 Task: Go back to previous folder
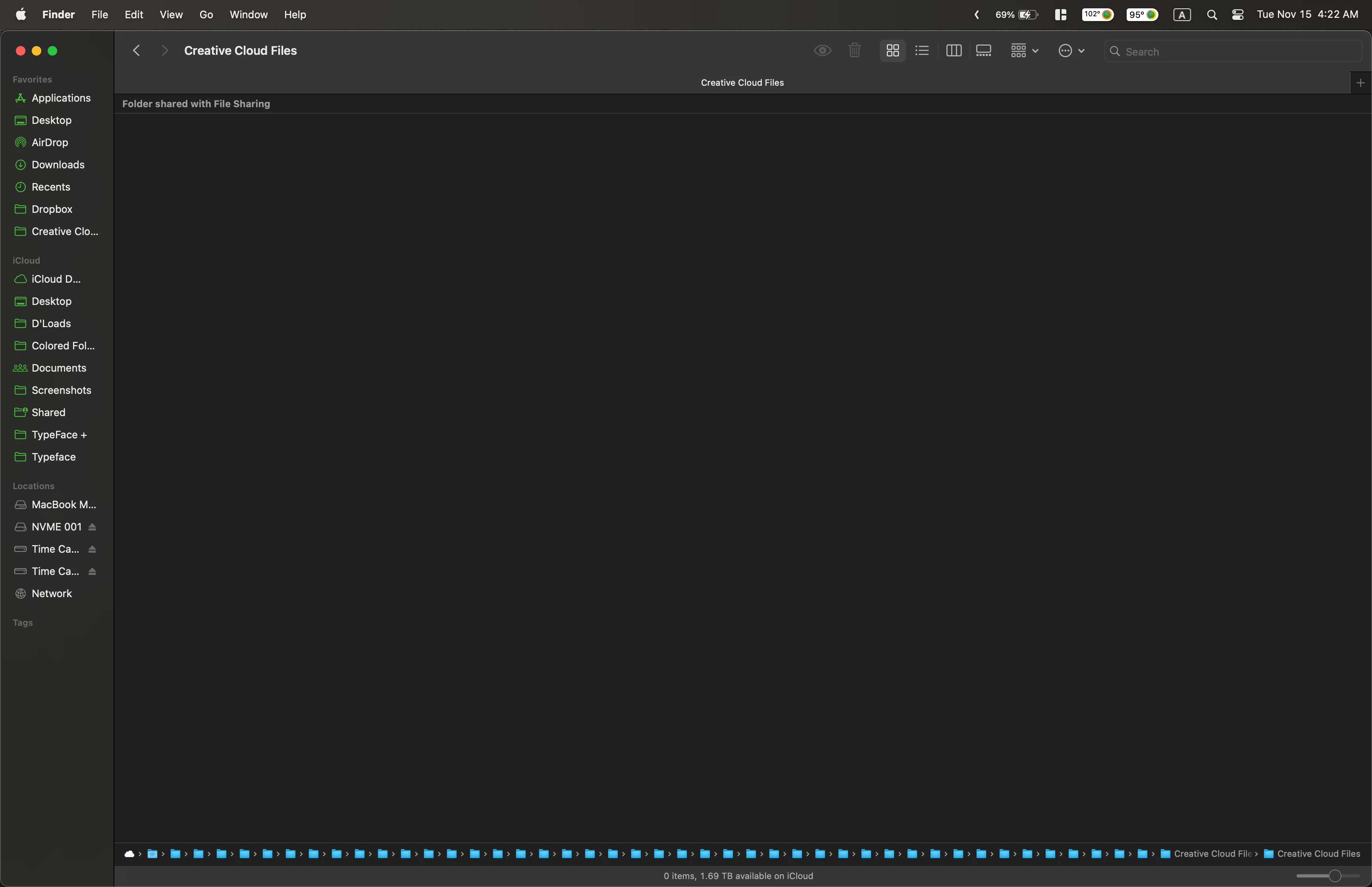pos(137,51)
